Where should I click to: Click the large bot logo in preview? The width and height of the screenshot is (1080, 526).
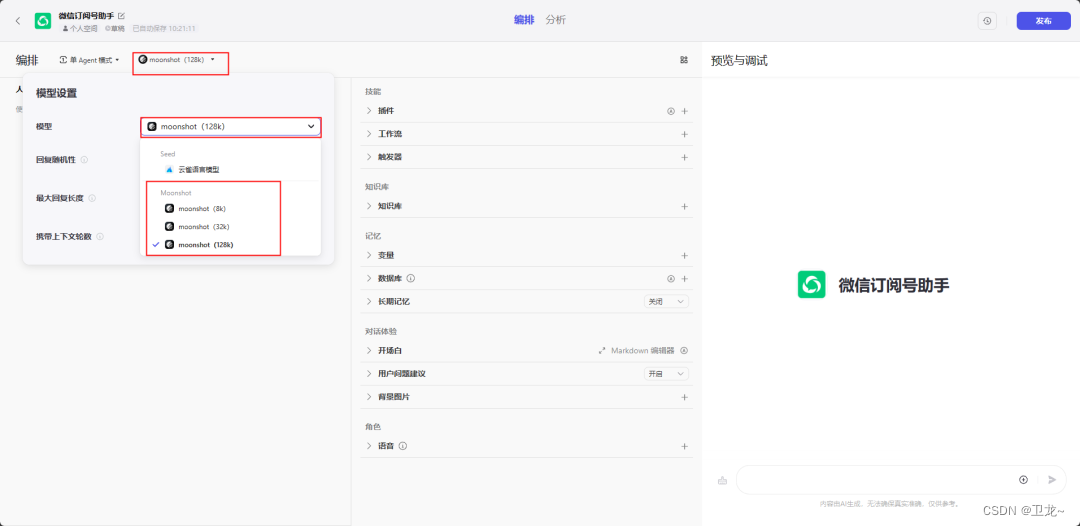tap(811, 284)
